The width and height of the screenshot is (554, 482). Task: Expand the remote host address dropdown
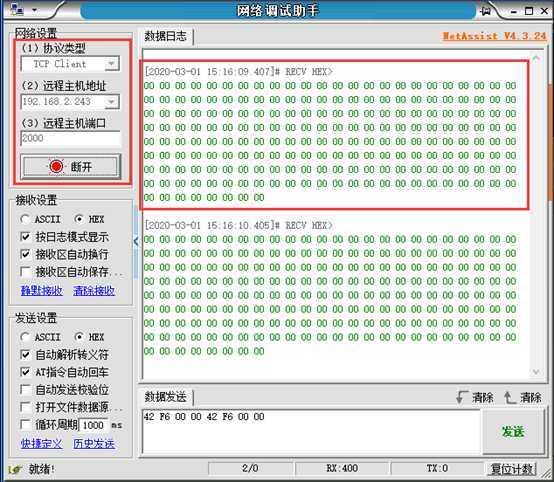click(x=111, y=102)
